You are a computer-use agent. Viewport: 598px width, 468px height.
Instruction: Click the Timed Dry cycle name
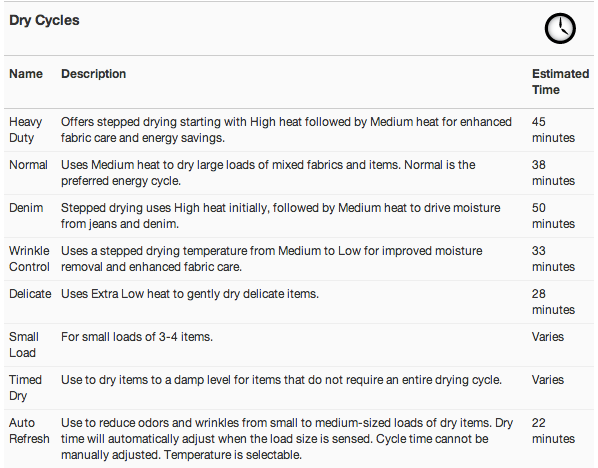(x=25, y=388)
